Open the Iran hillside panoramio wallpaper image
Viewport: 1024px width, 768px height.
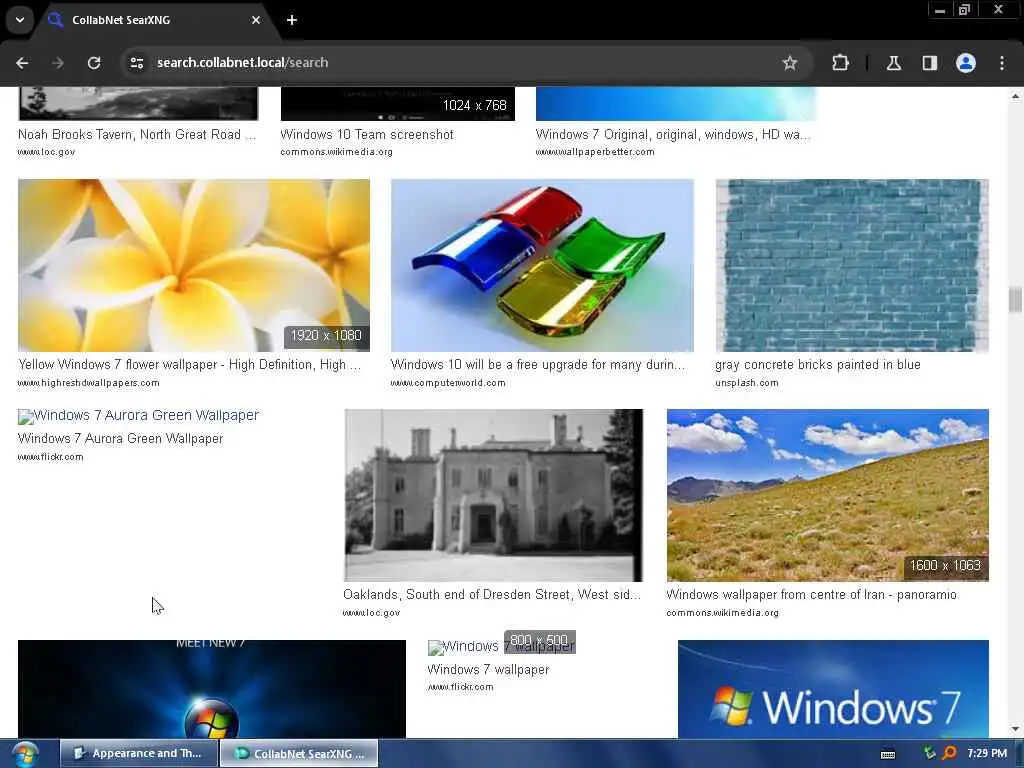coord(827,495)
